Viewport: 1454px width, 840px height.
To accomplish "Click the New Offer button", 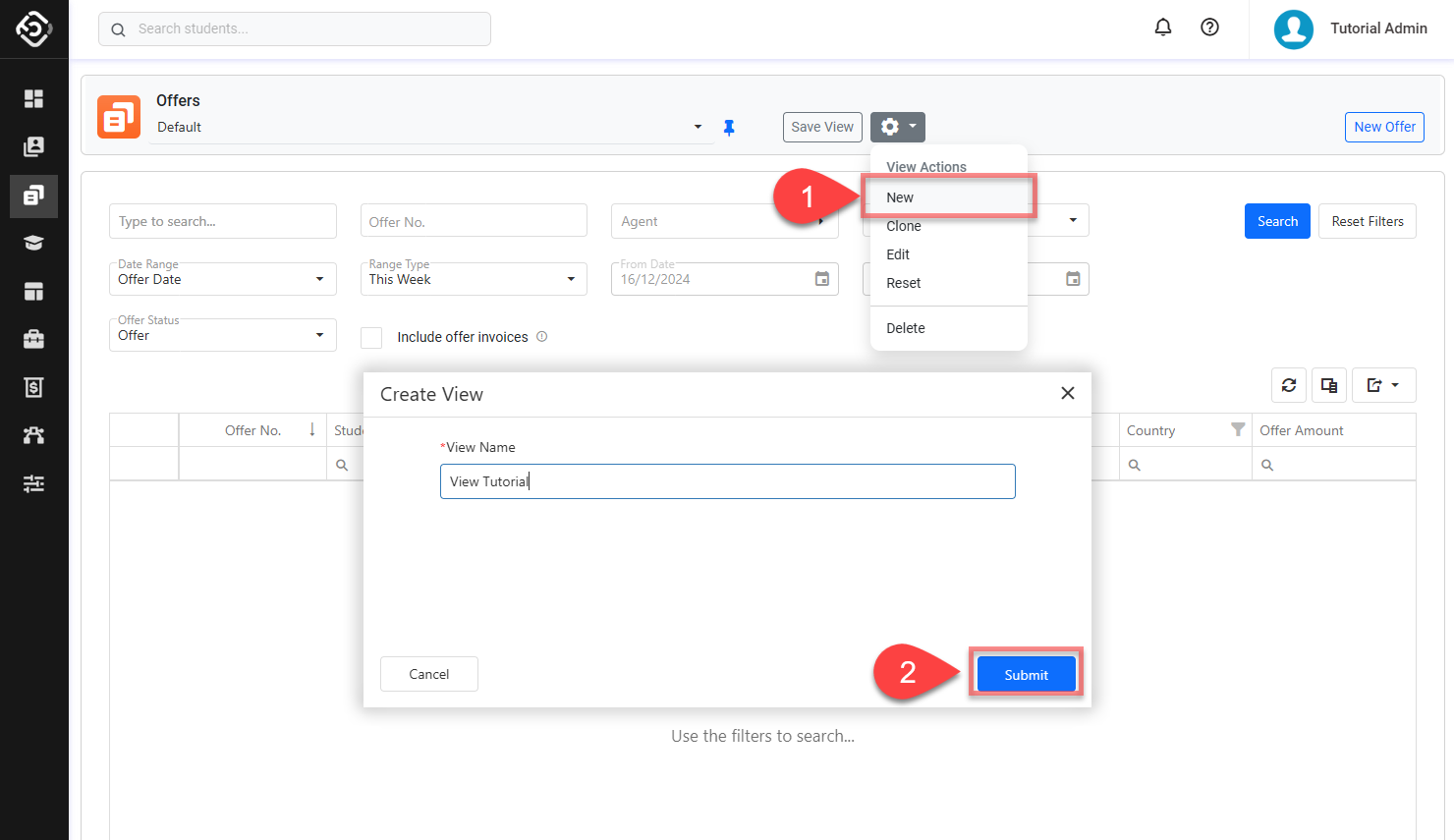I will click(1384, 127).
